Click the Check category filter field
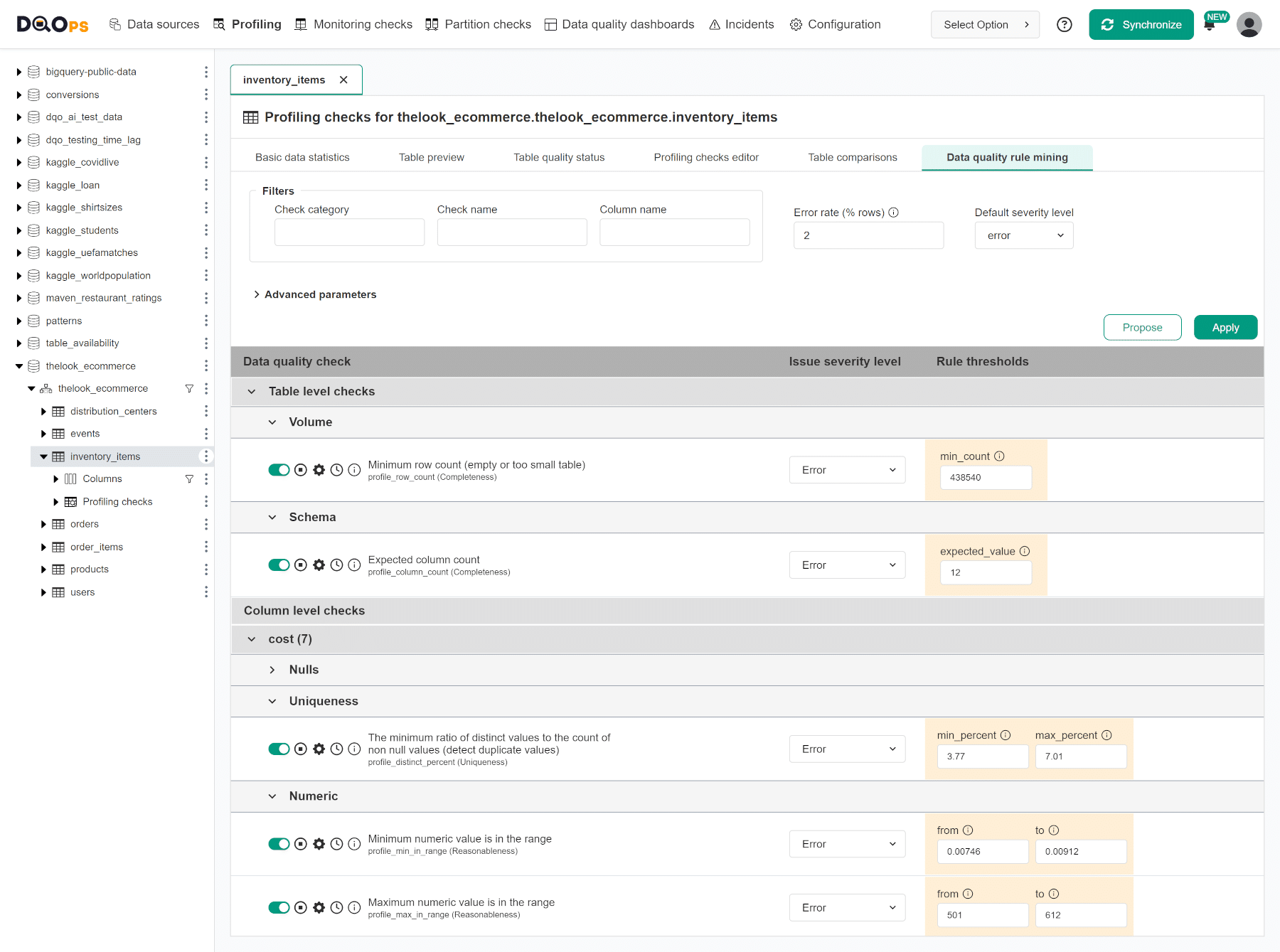This screenshot has height=952, width=1280. (x=349, y=232)
